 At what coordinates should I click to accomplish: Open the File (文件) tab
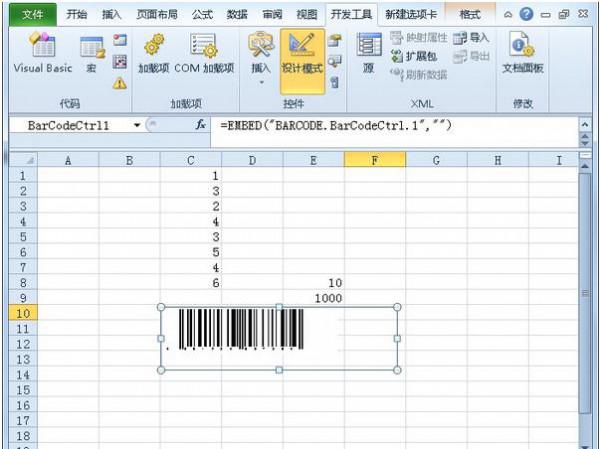point(33,14)
